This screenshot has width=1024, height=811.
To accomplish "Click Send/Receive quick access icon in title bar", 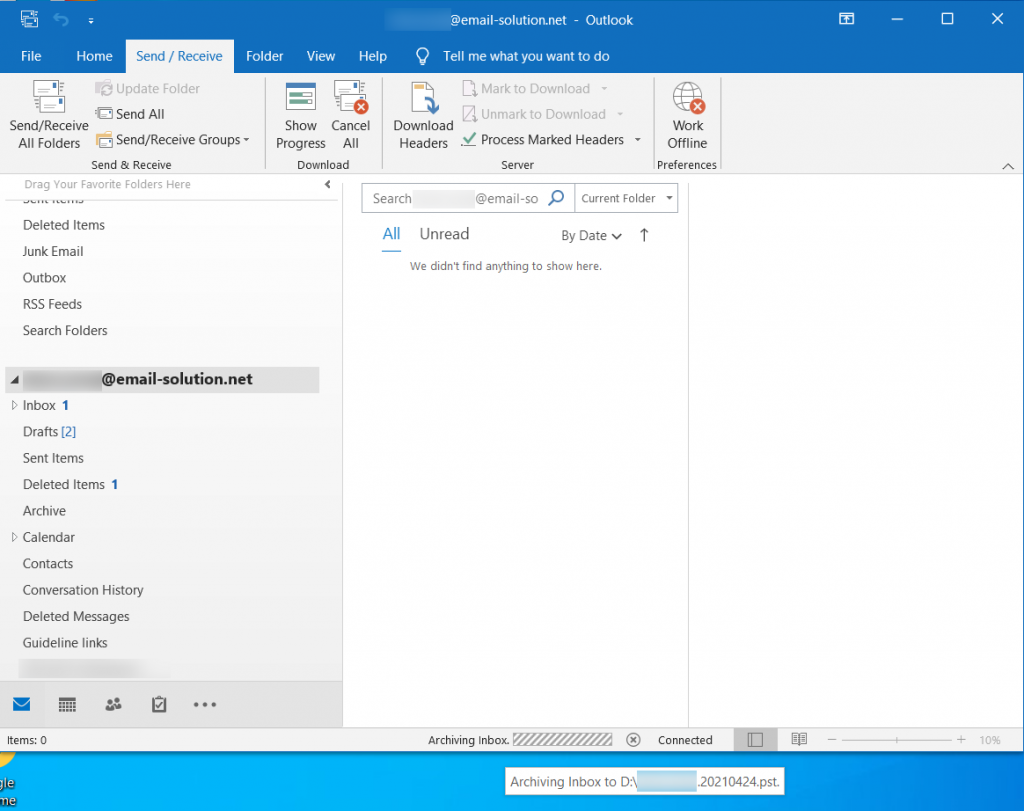I will pyautogui.click(x=29, y=19).
